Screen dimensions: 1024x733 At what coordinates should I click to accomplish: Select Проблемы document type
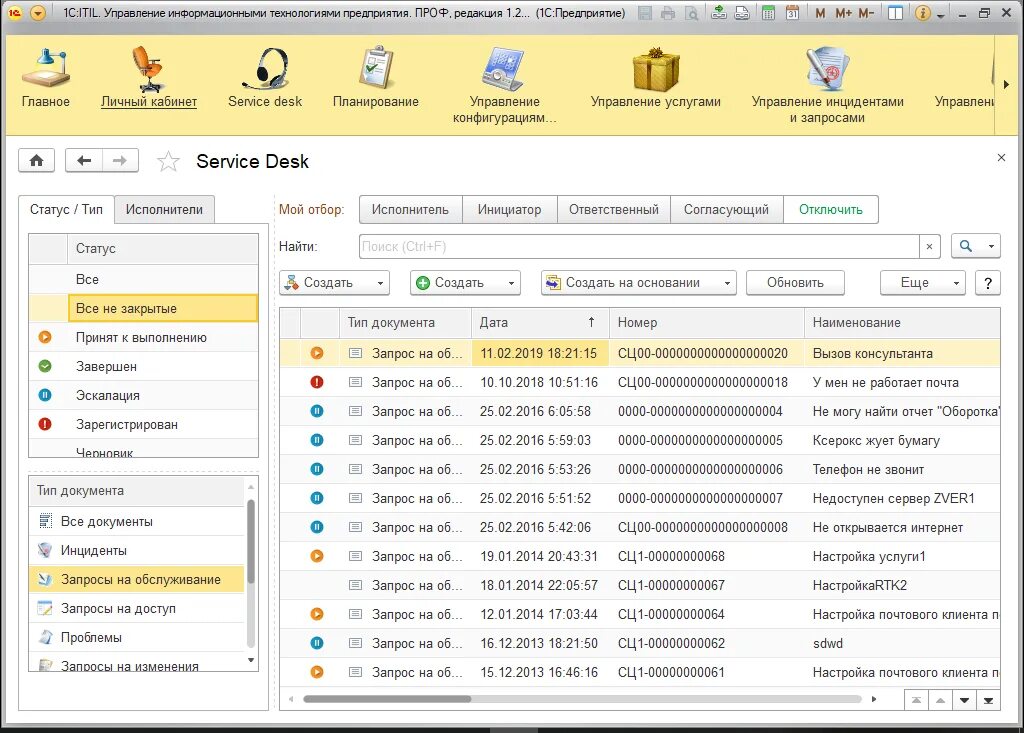(x=136, y=637)
